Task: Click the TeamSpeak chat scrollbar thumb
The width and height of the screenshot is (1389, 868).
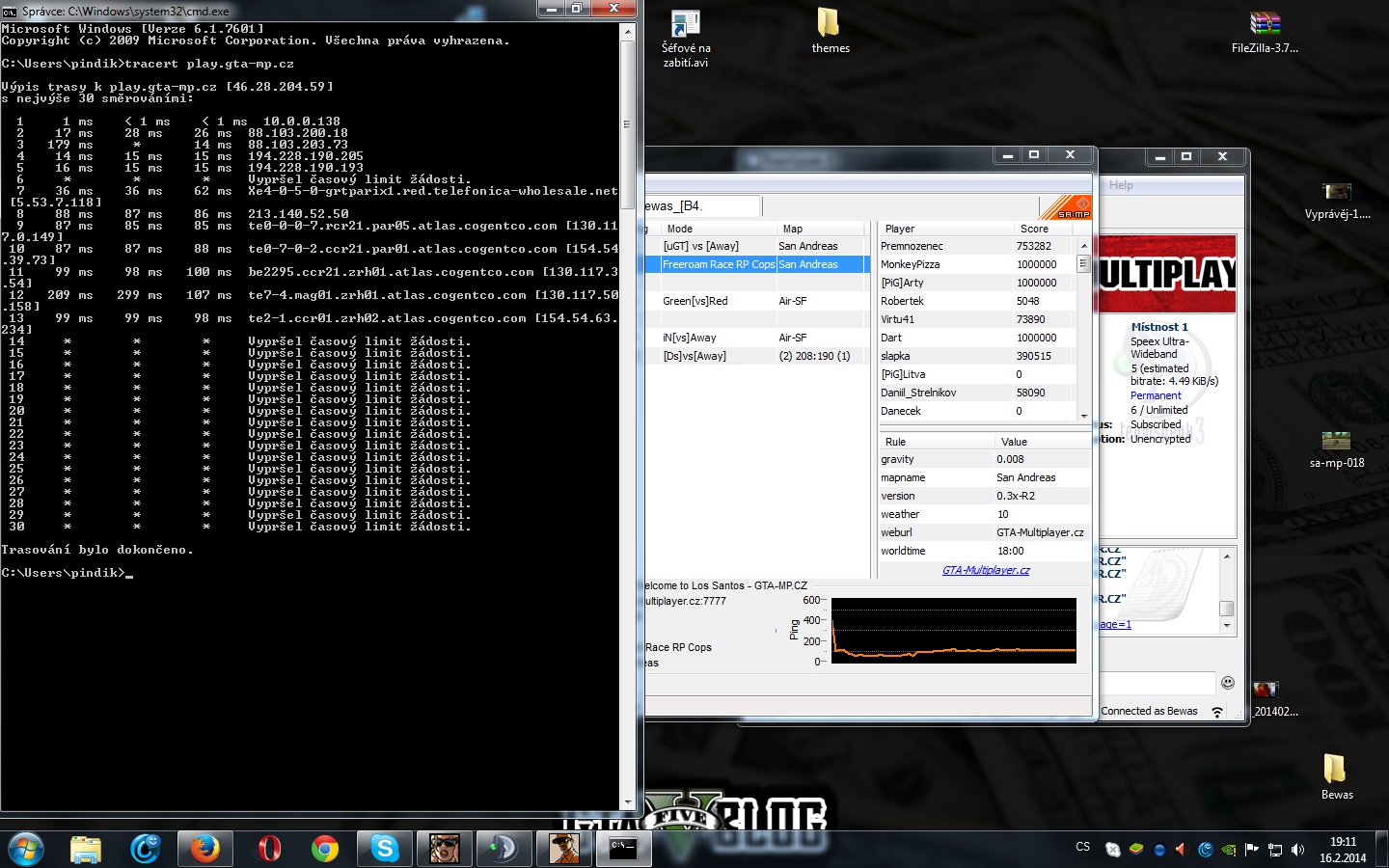Action: (x=1227, y=608)
